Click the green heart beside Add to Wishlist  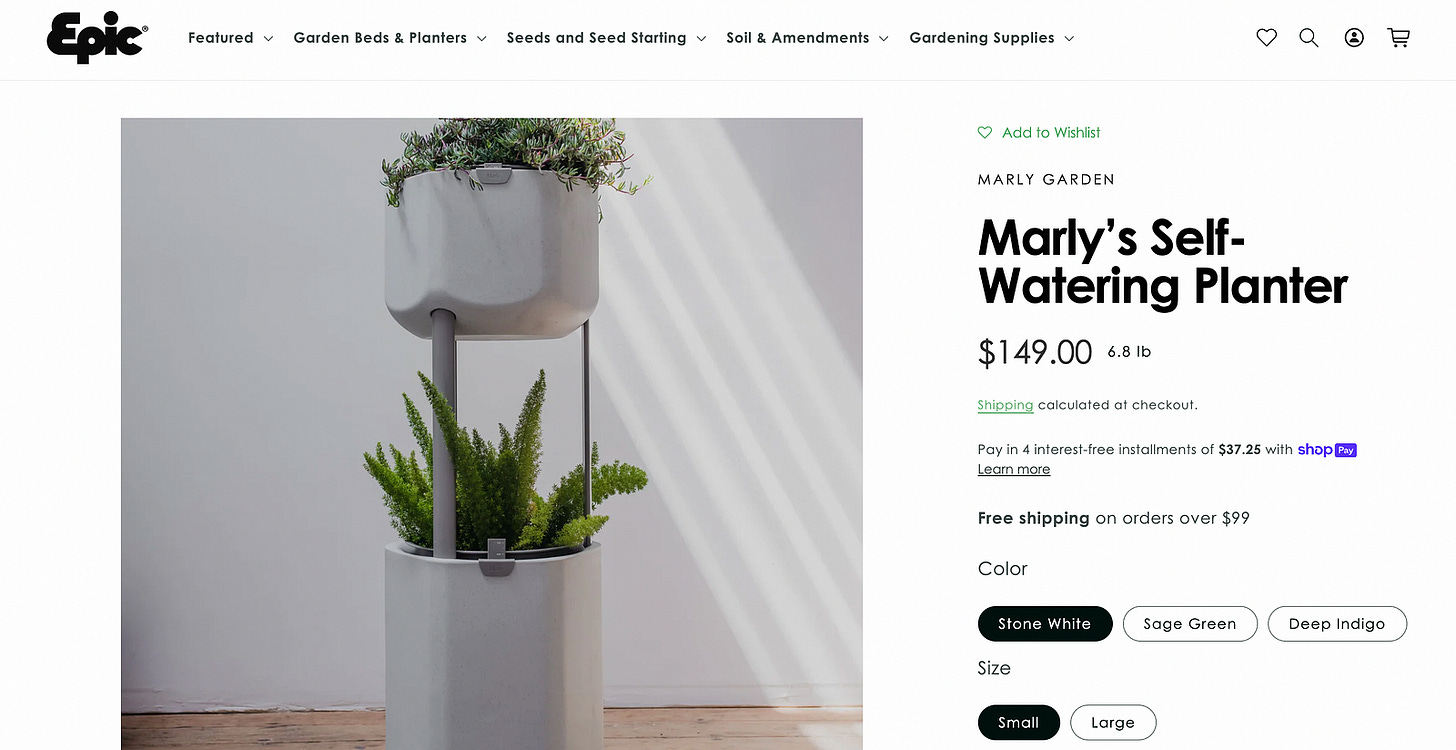(985, 132)
